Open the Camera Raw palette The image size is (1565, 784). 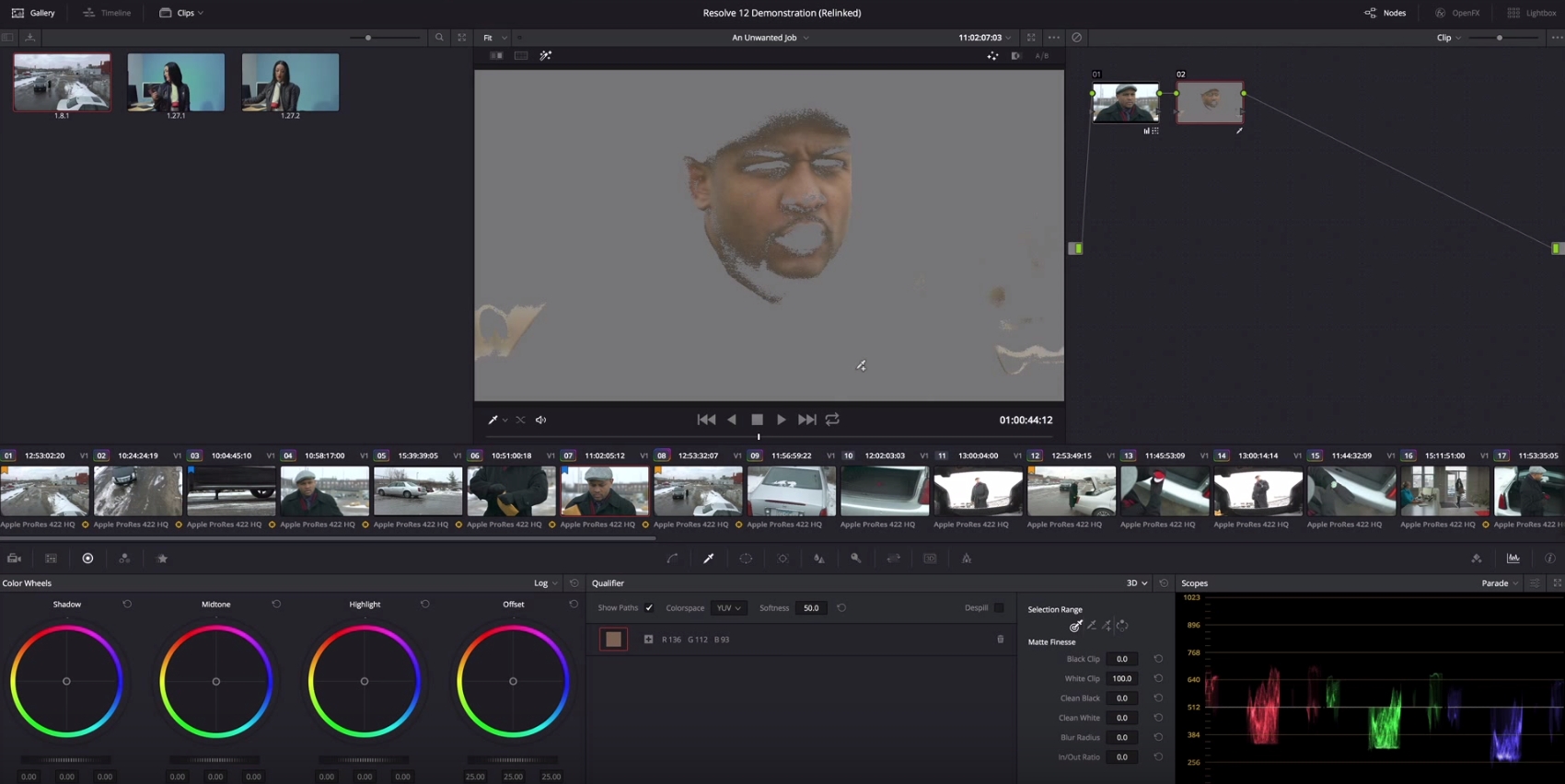pyautogui.click(x=14, y=559)
